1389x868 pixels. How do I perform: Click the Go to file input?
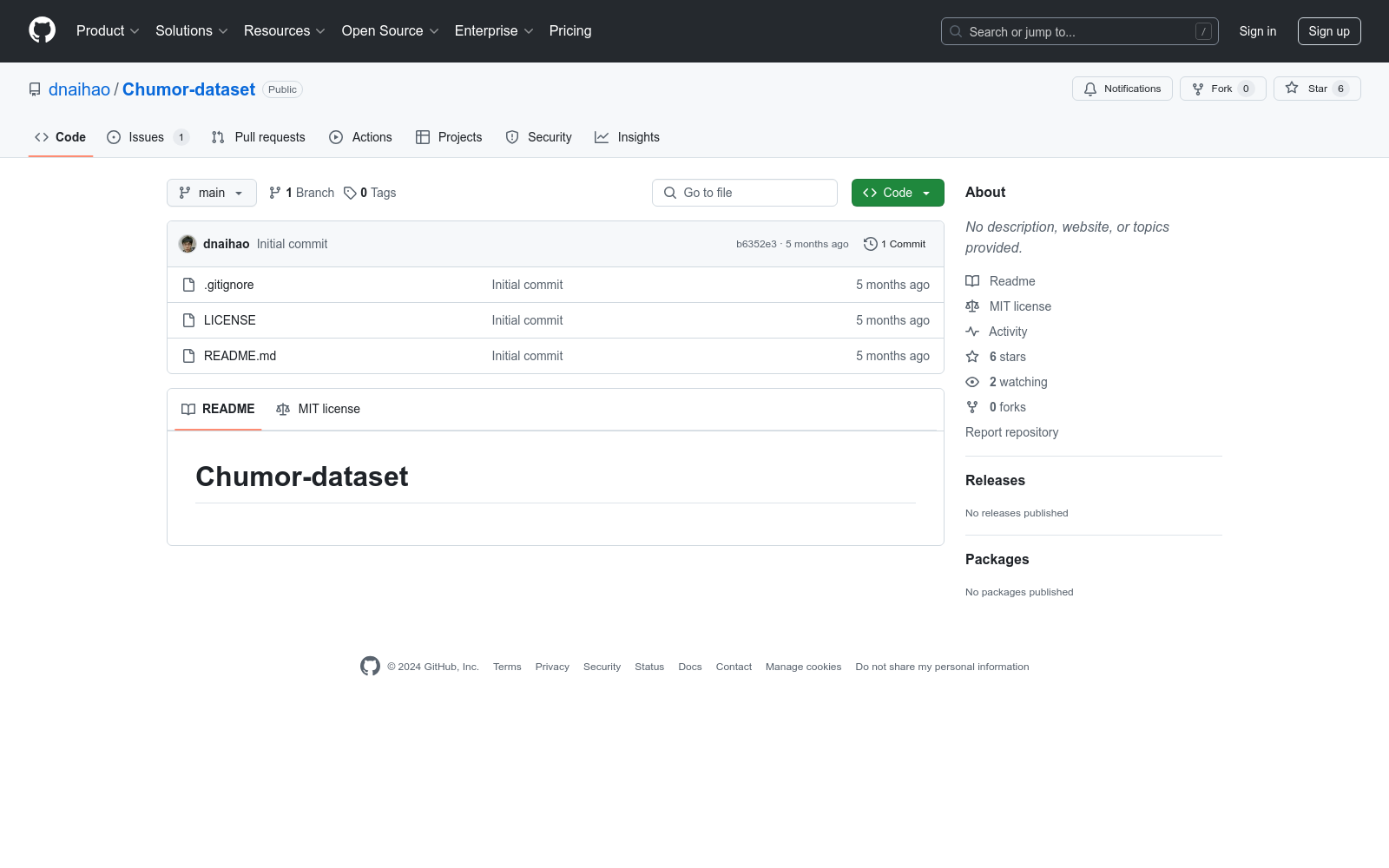(x=745, y=193)
